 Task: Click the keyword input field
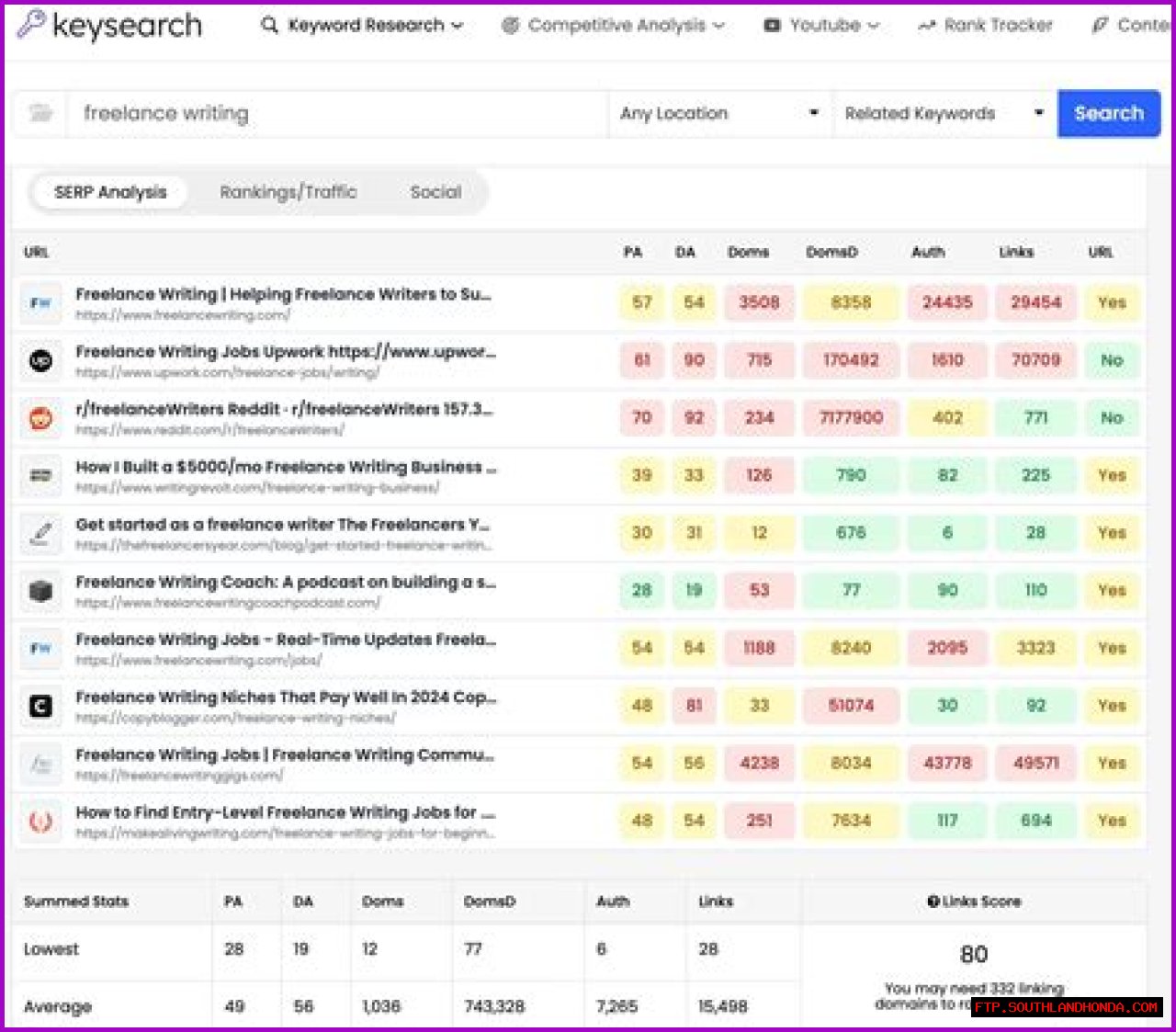[x=335, y=113]
